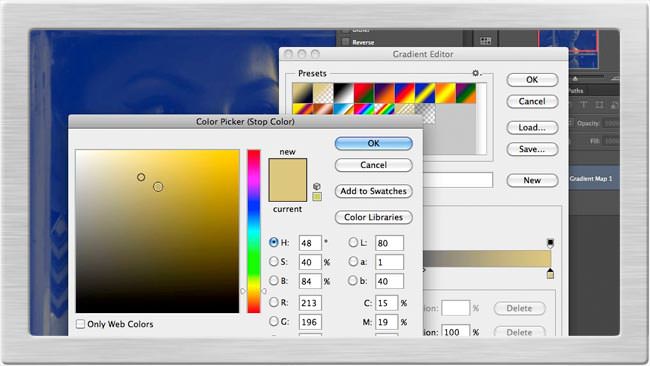The image size is (650, 366).
Task: Click the H value field showing 48
Action: pyautogui.click(x=310, y=243)
